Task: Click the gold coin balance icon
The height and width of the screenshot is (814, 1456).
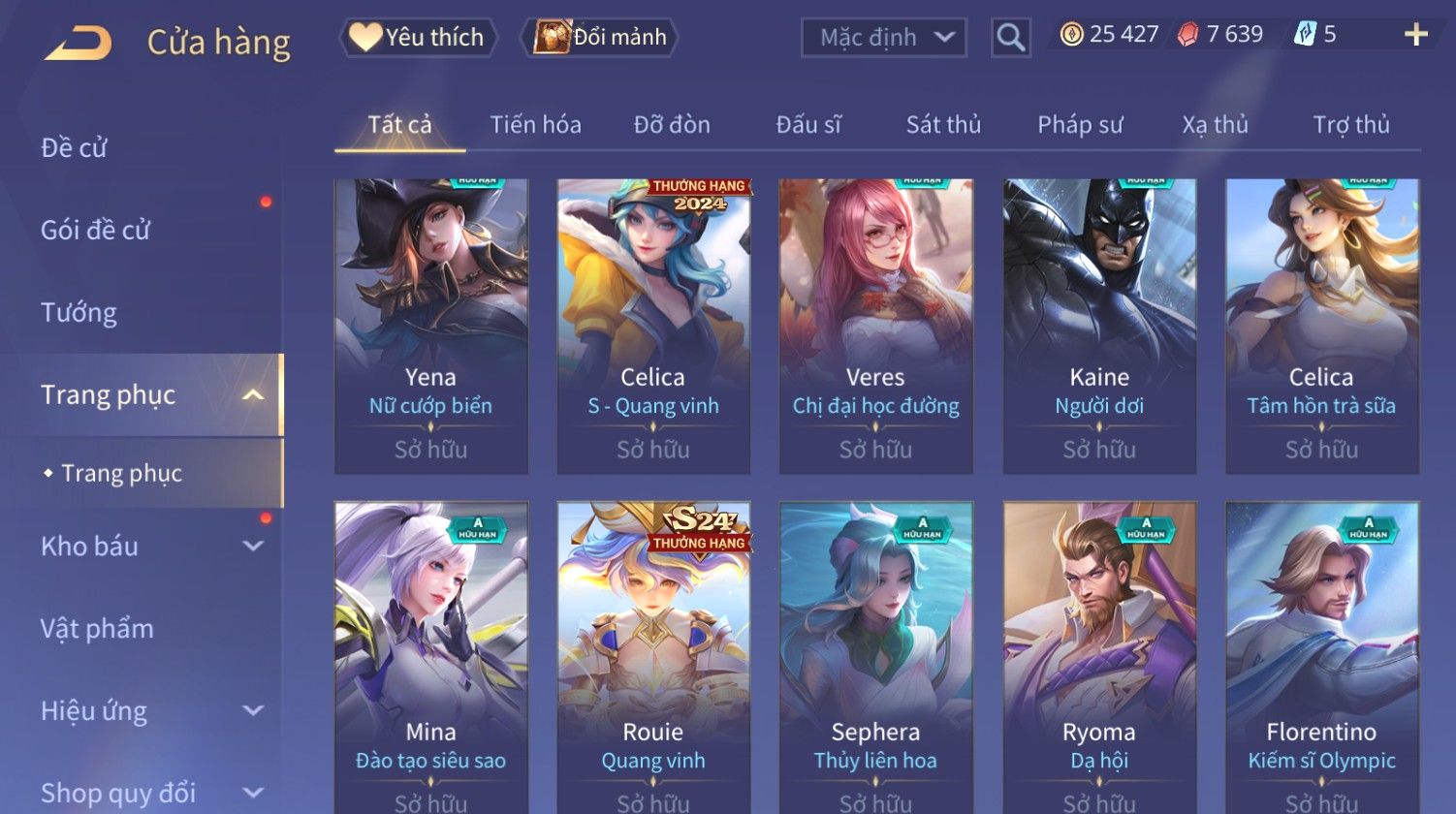Action: point(1071,35)
